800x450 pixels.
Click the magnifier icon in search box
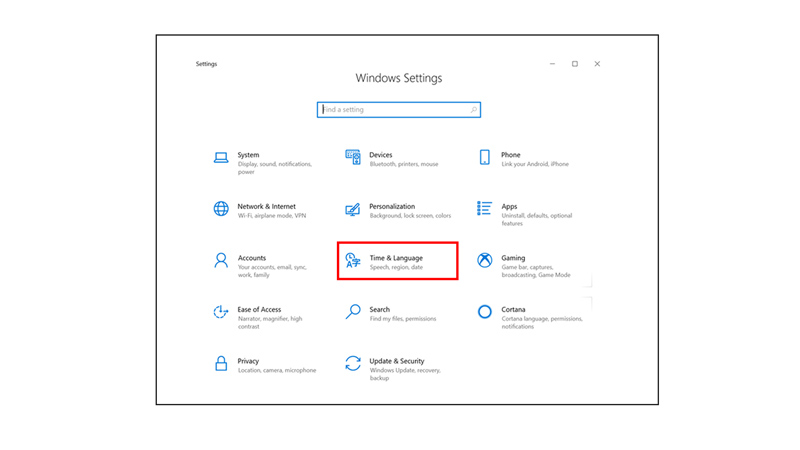point(473,110)
